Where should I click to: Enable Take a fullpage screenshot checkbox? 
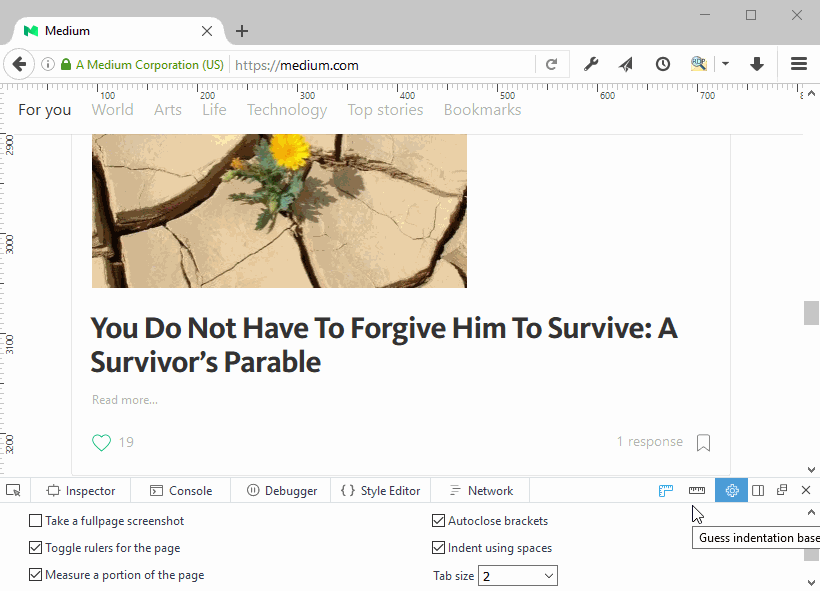point(36,521)
